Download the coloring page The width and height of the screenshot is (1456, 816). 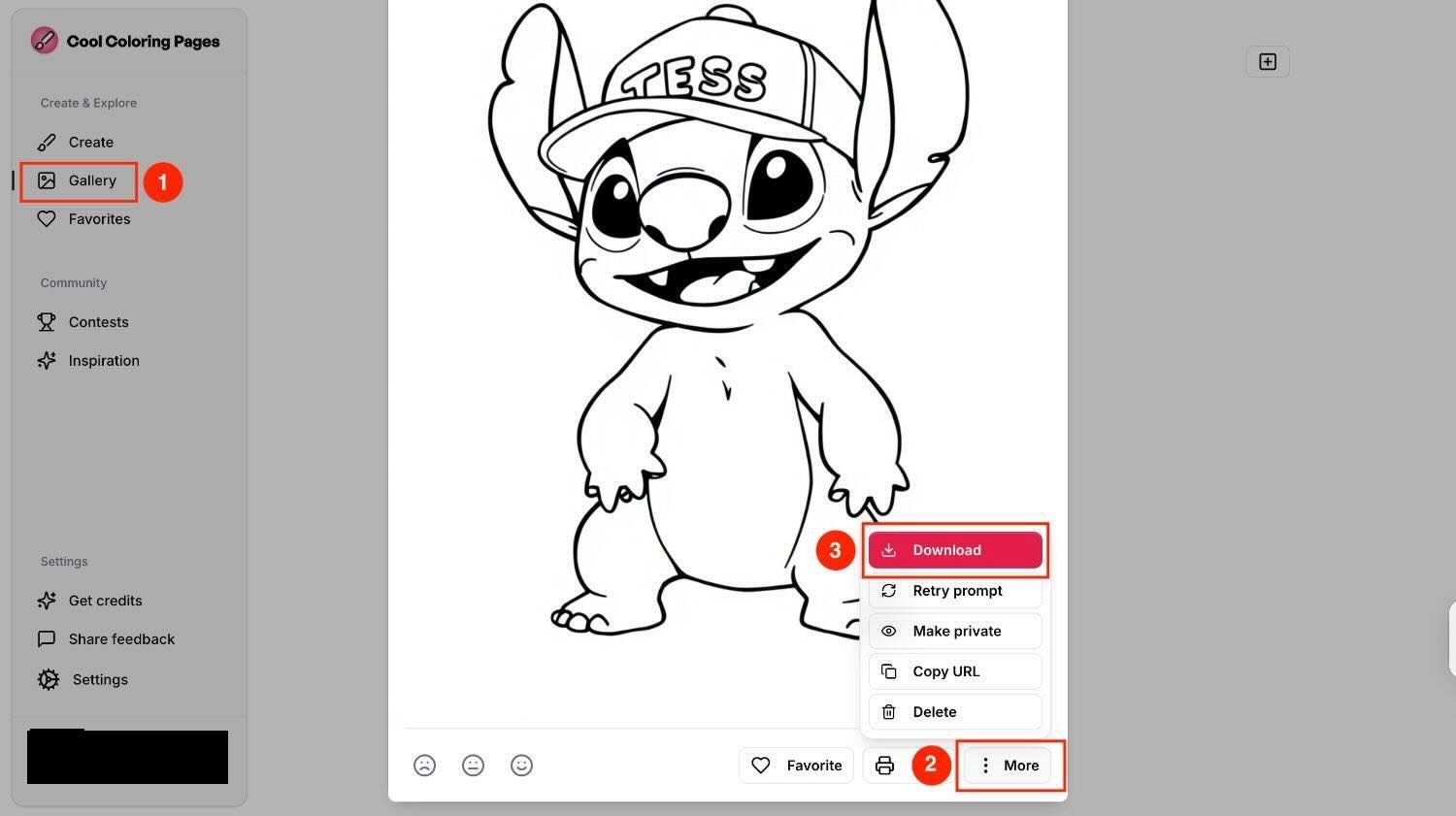[955, 550]
